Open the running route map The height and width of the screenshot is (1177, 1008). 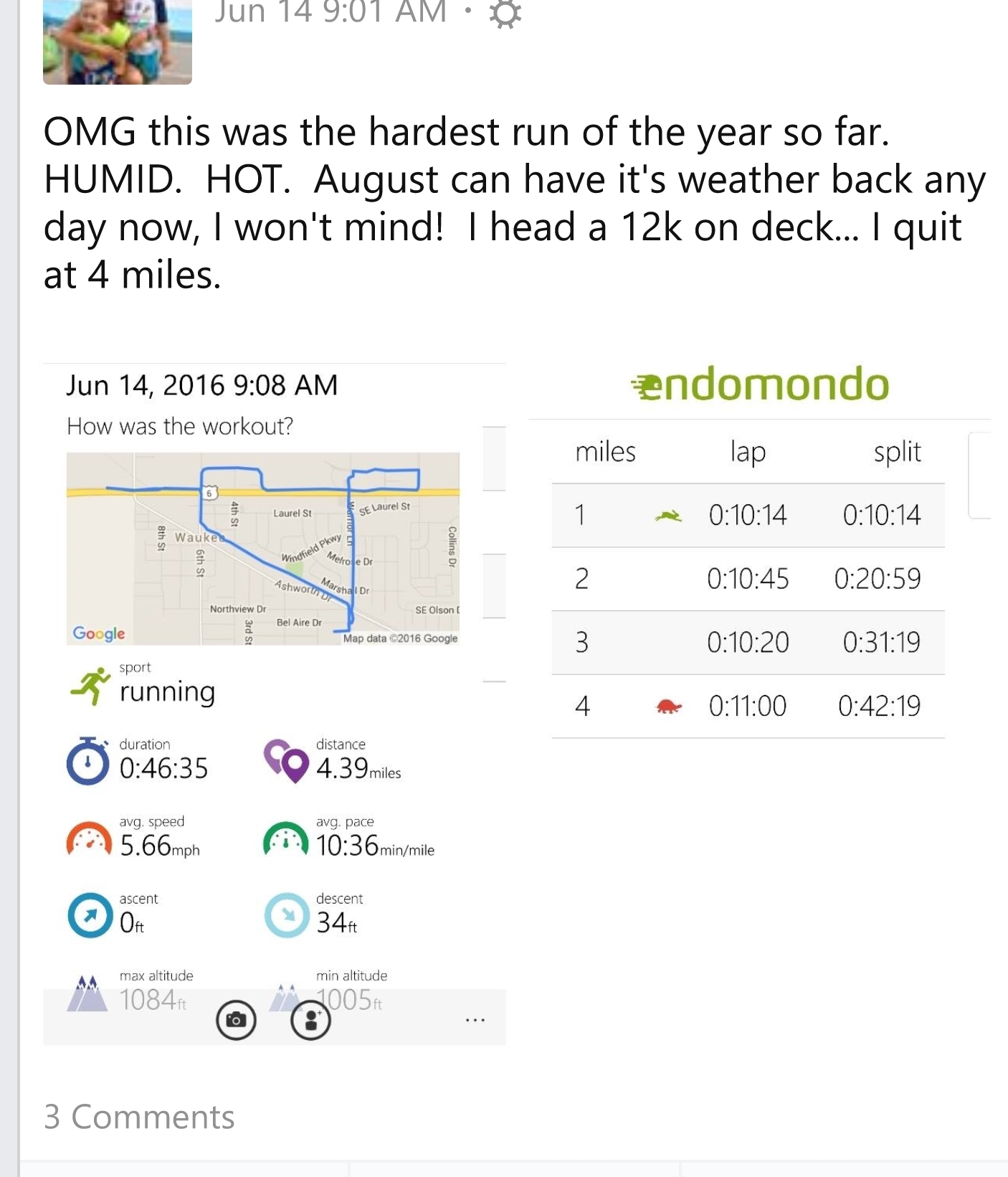tap(262, 549)
